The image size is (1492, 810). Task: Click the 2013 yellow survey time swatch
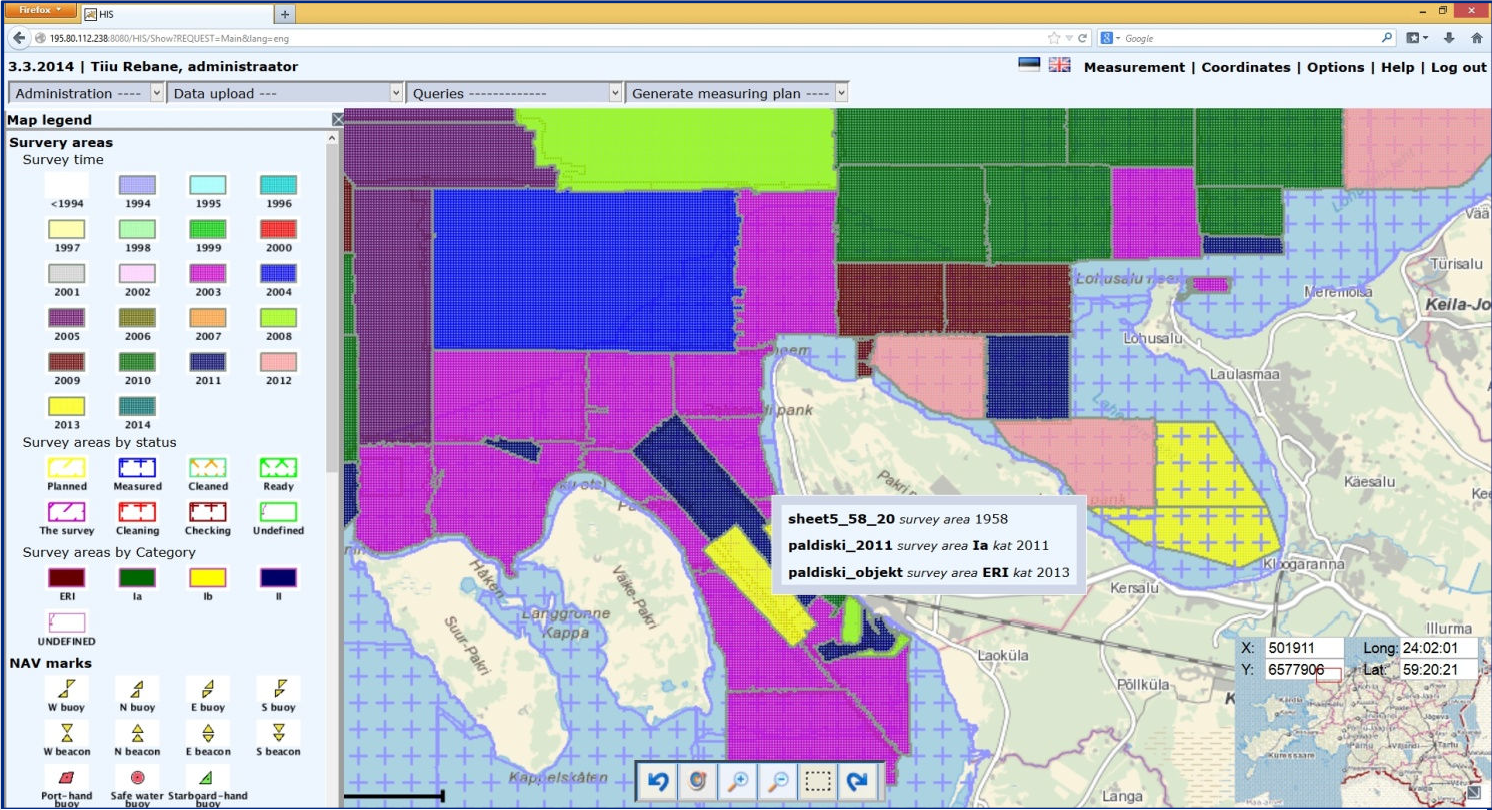pos(67,406)
